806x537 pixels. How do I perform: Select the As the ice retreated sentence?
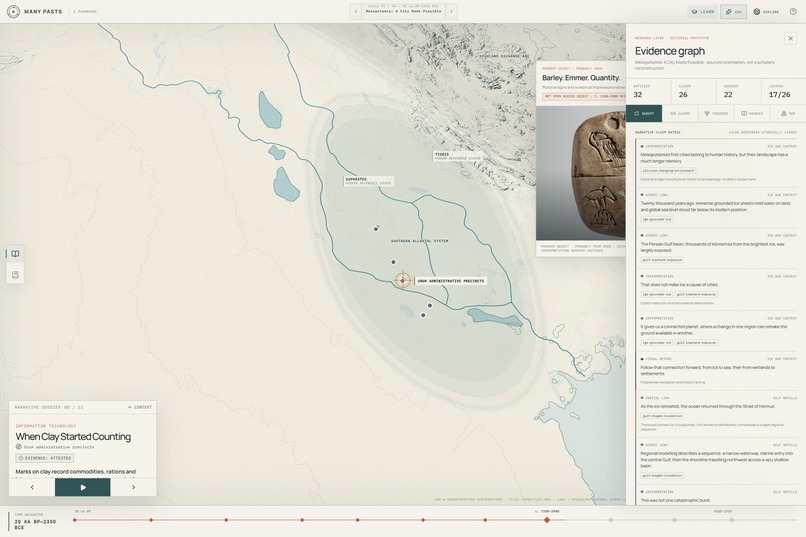(707, 406)
